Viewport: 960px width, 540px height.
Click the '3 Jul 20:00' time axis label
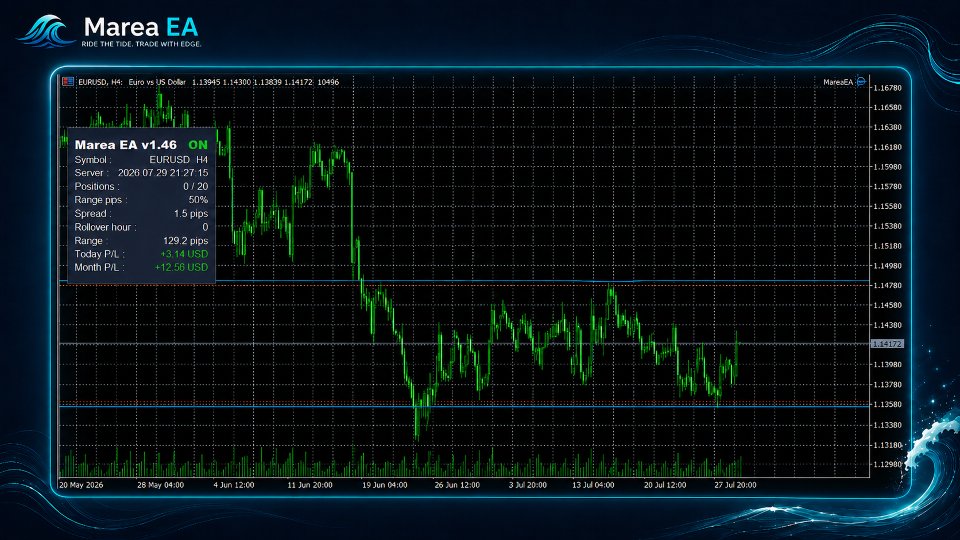click(x=528, y=485)
